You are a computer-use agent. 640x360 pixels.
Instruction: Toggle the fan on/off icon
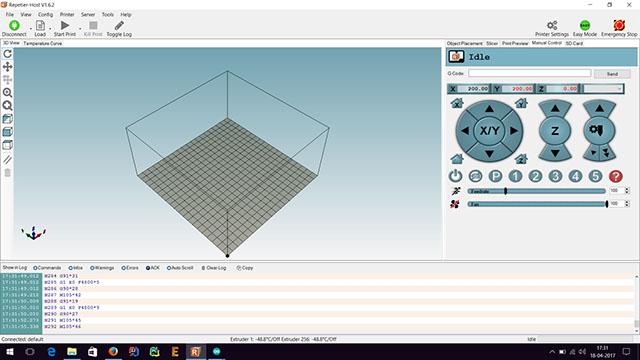(x=455, y=204)
